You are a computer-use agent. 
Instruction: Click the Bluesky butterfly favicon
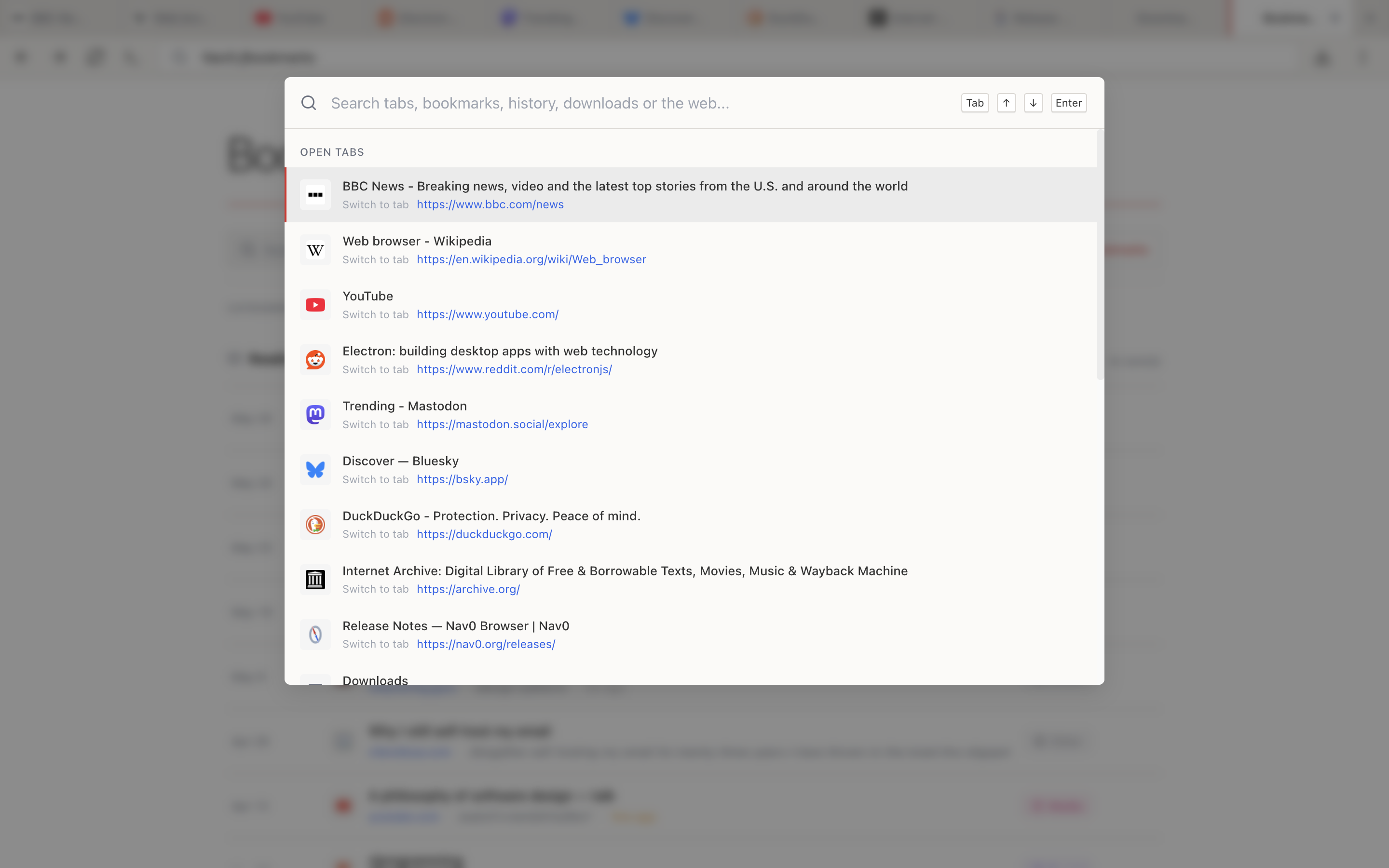click(x=315, y=470)
